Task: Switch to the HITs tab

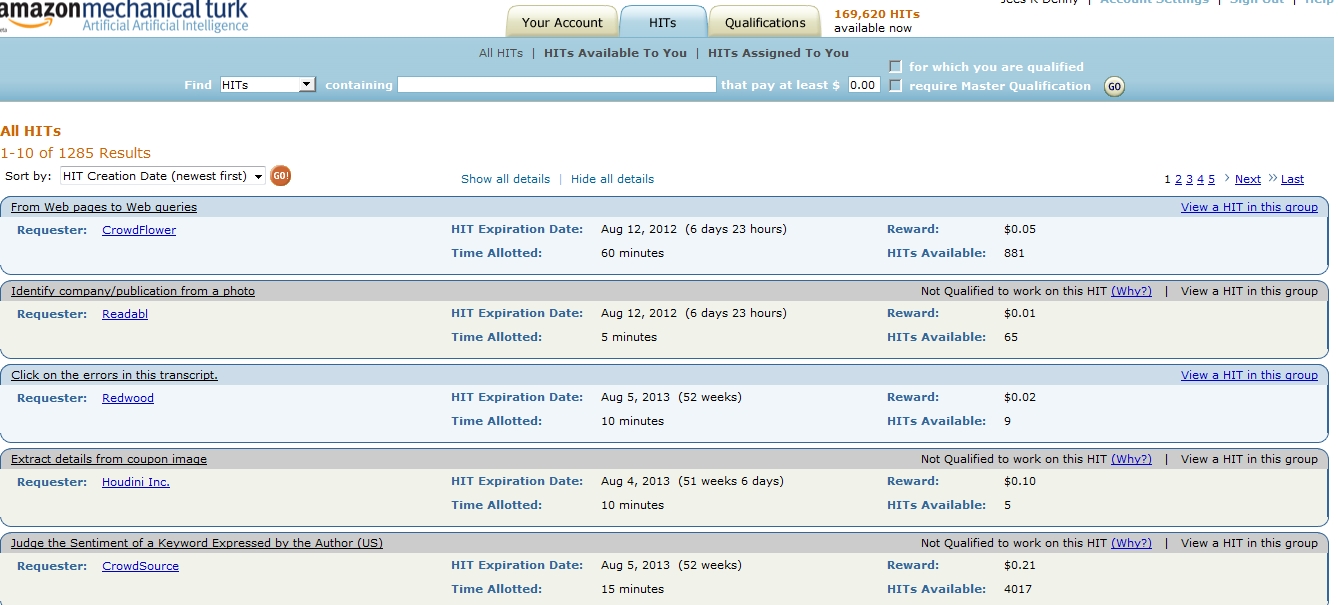Action: [663, 22]
